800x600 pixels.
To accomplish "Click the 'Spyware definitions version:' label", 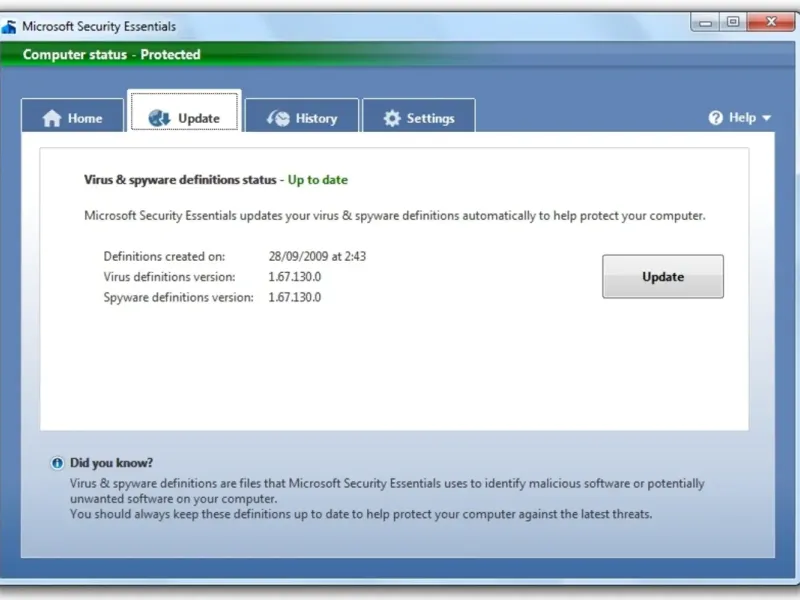I will [179, 297].
